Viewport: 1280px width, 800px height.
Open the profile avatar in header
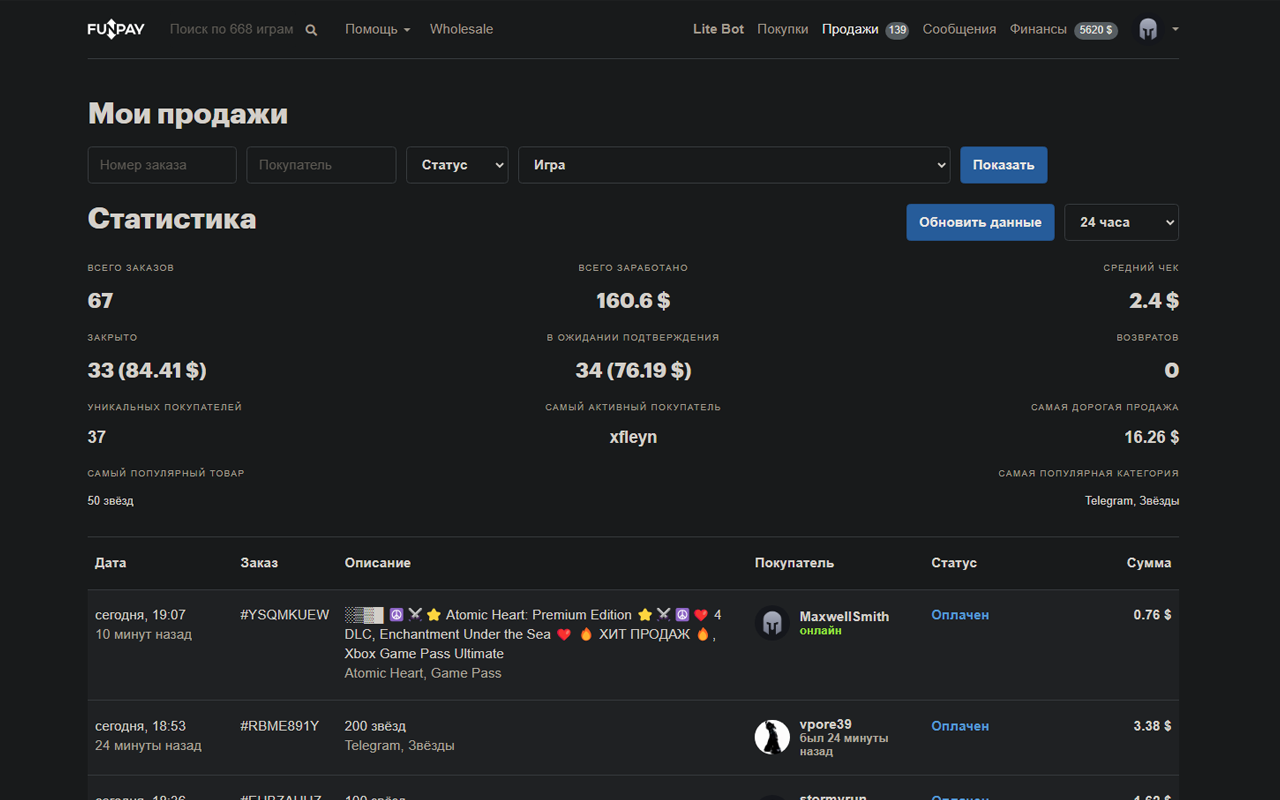click(x=1148, y=30)
